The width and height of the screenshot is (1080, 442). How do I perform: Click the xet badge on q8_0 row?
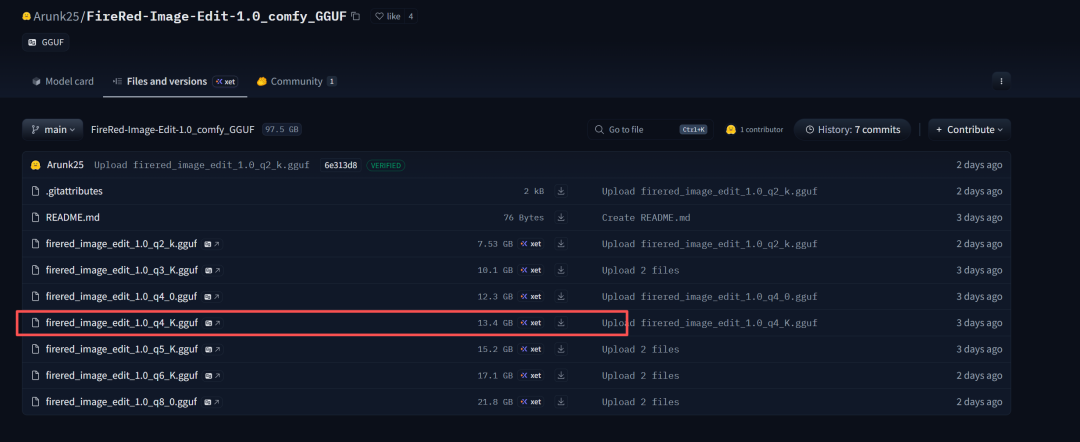click(531, 401)
